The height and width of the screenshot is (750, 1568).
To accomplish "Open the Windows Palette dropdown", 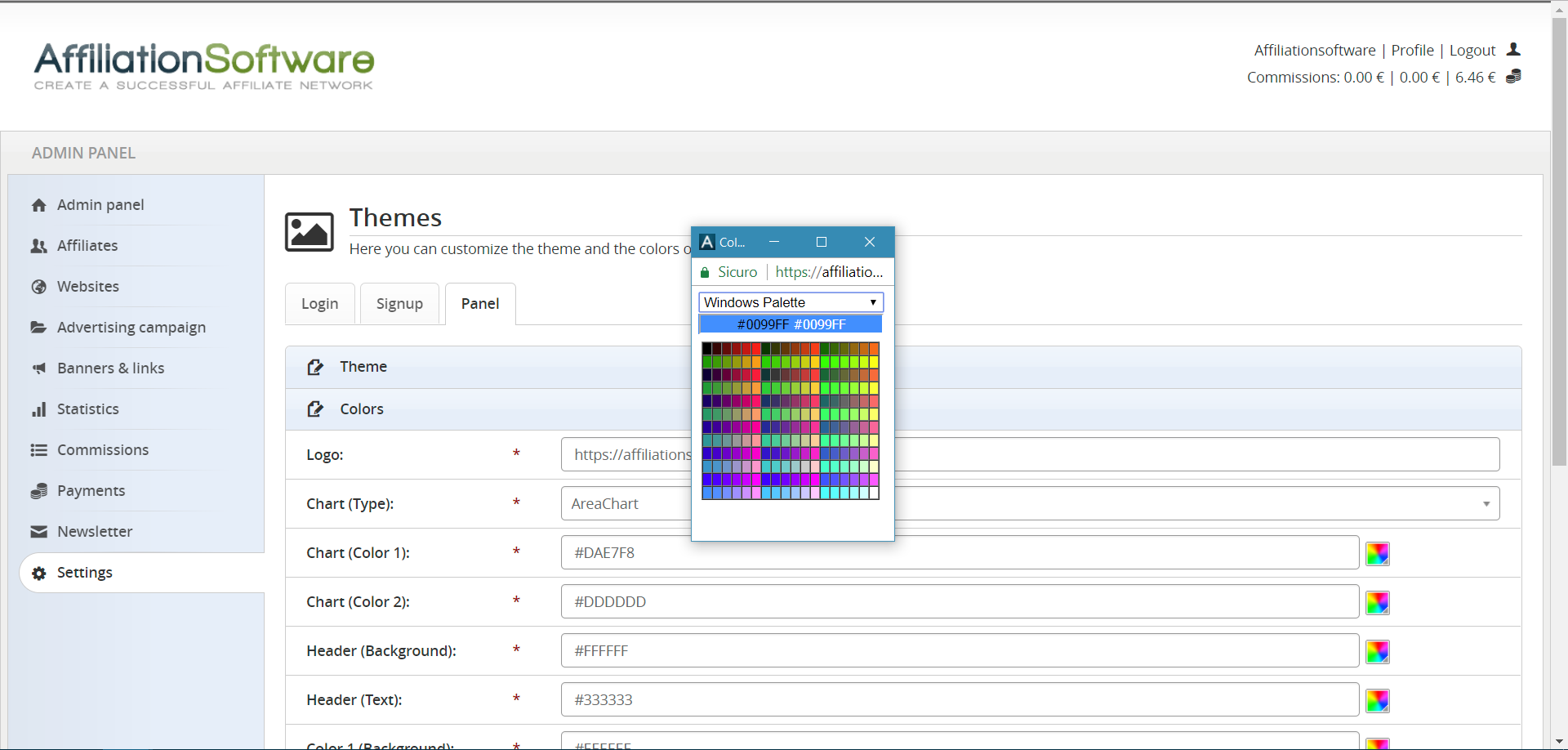I will click(x=791, y=302).
